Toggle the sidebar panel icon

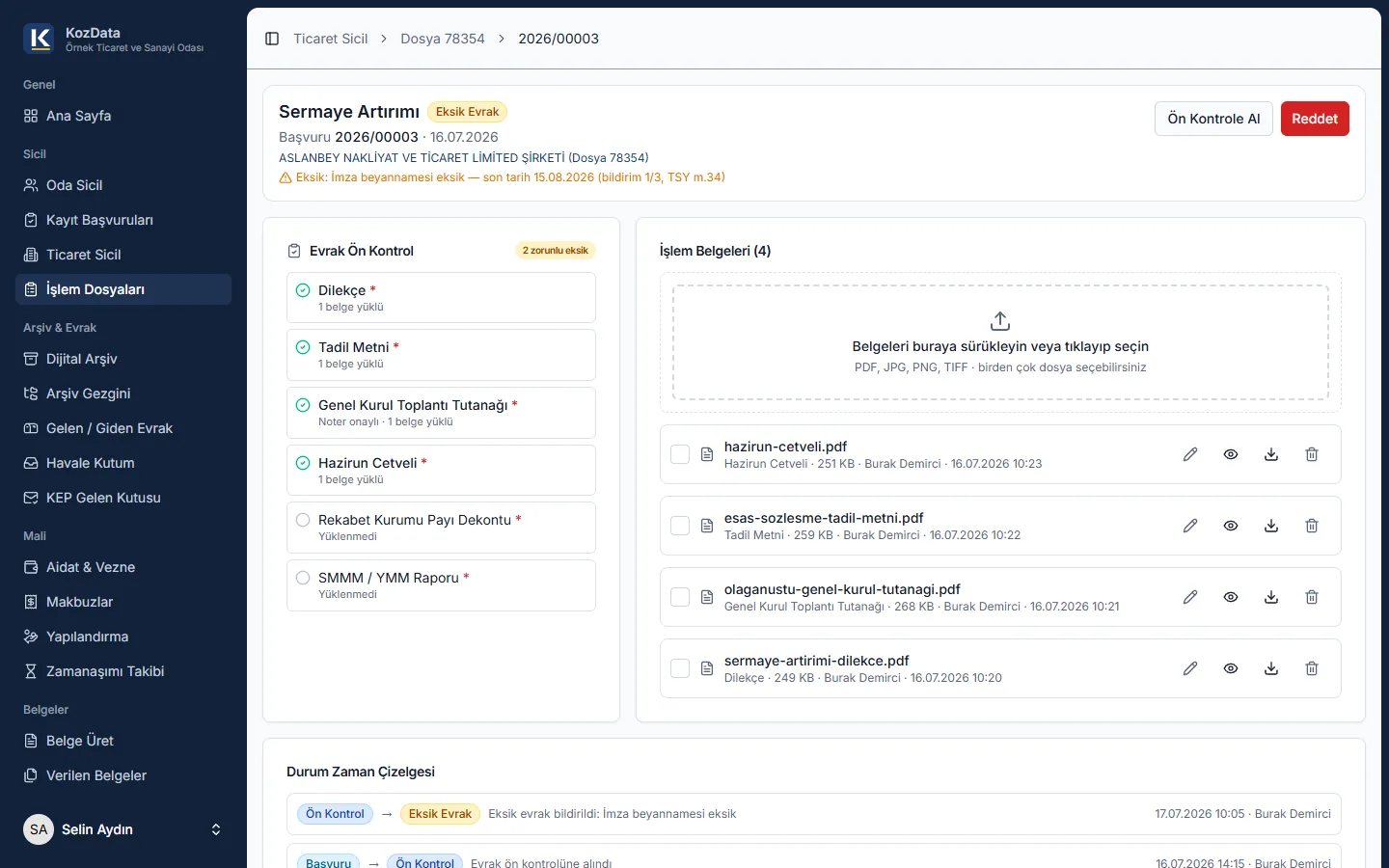tap(272, 39)
